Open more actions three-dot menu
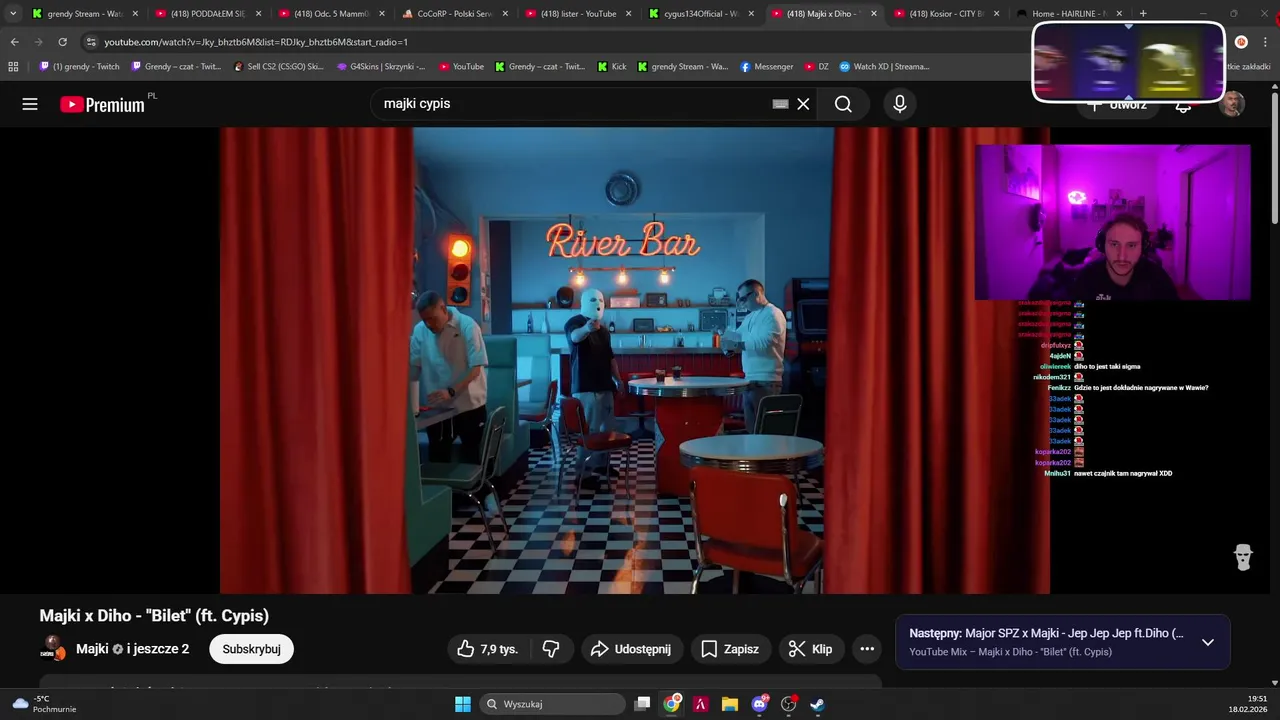Viewport: 1280px width, 720px height. click(x=867, y=649)
